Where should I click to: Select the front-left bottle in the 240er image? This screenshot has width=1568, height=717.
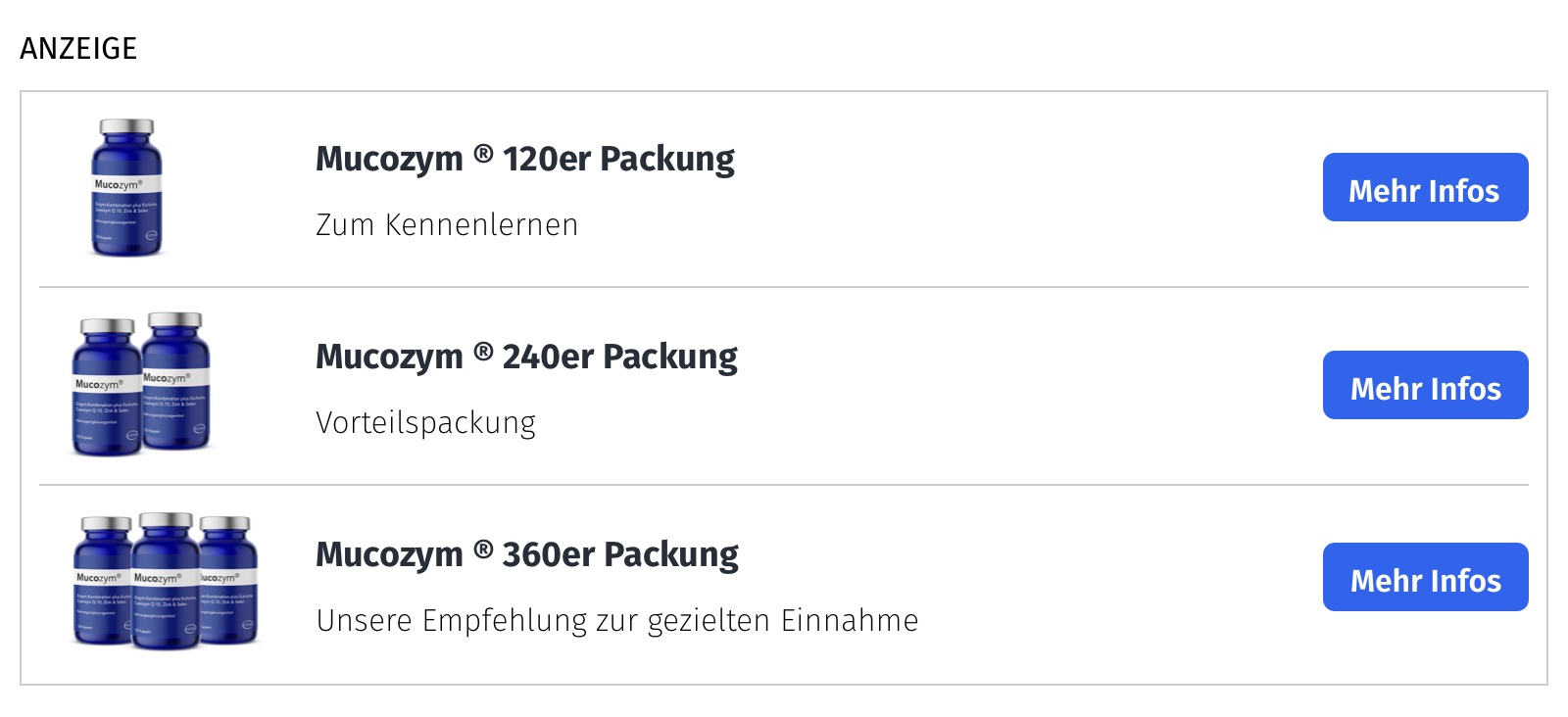[107, 388]
